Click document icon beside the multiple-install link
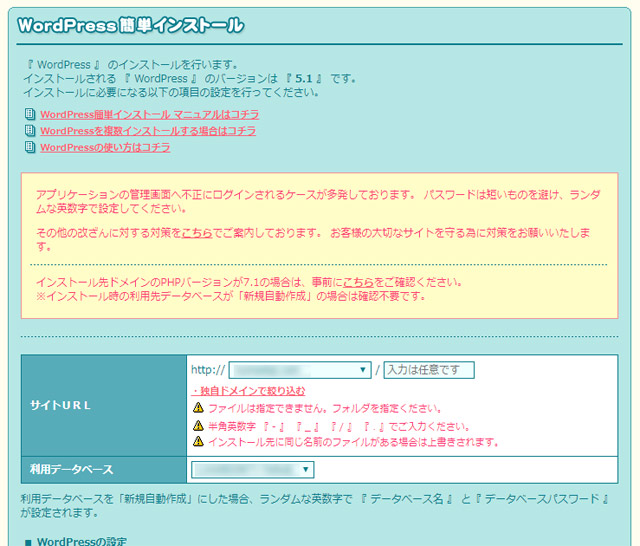This screenshot has height=546, width=640. (29, 131)
